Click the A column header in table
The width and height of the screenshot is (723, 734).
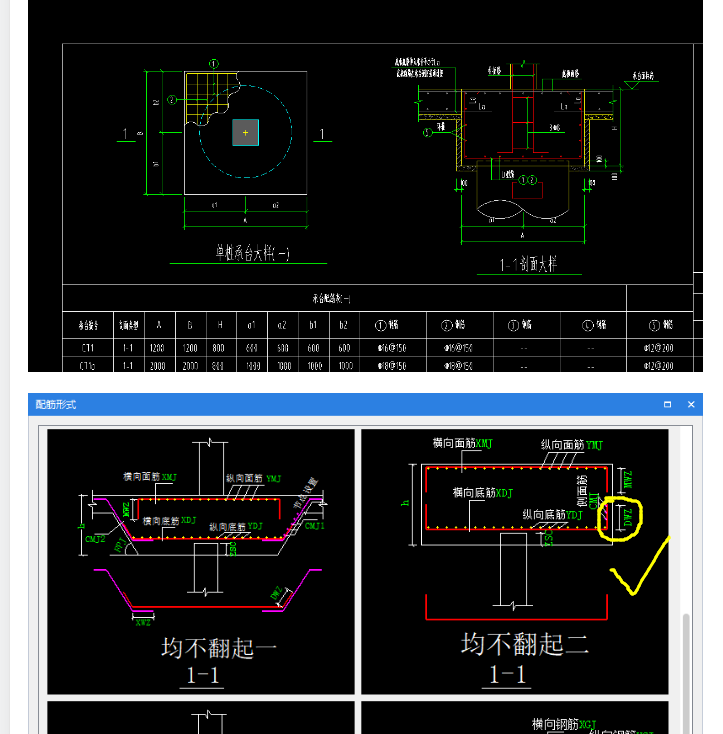click(159, 325)
